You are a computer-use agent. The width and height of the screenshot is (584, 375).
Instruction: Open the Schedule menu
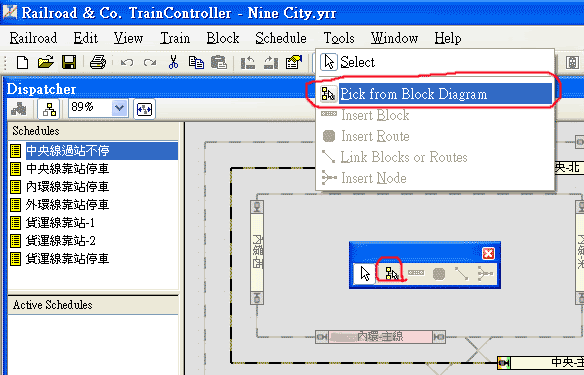pos(281,38)
